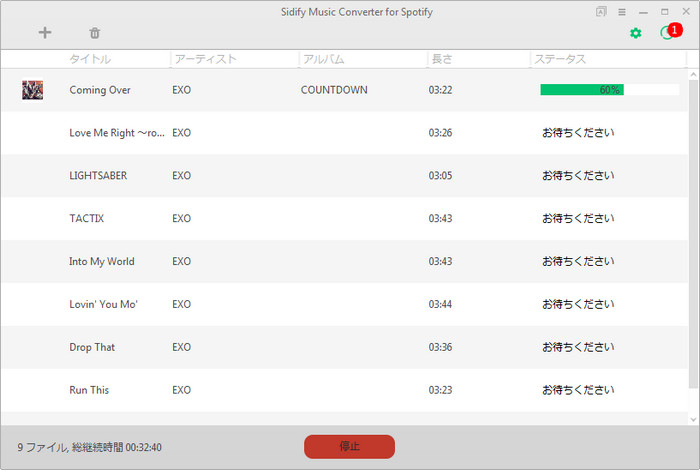Click the 03:36 duration of Drop That
This screenshot has height=470, width=700.
pyautogui.click(x=440, y=347)
